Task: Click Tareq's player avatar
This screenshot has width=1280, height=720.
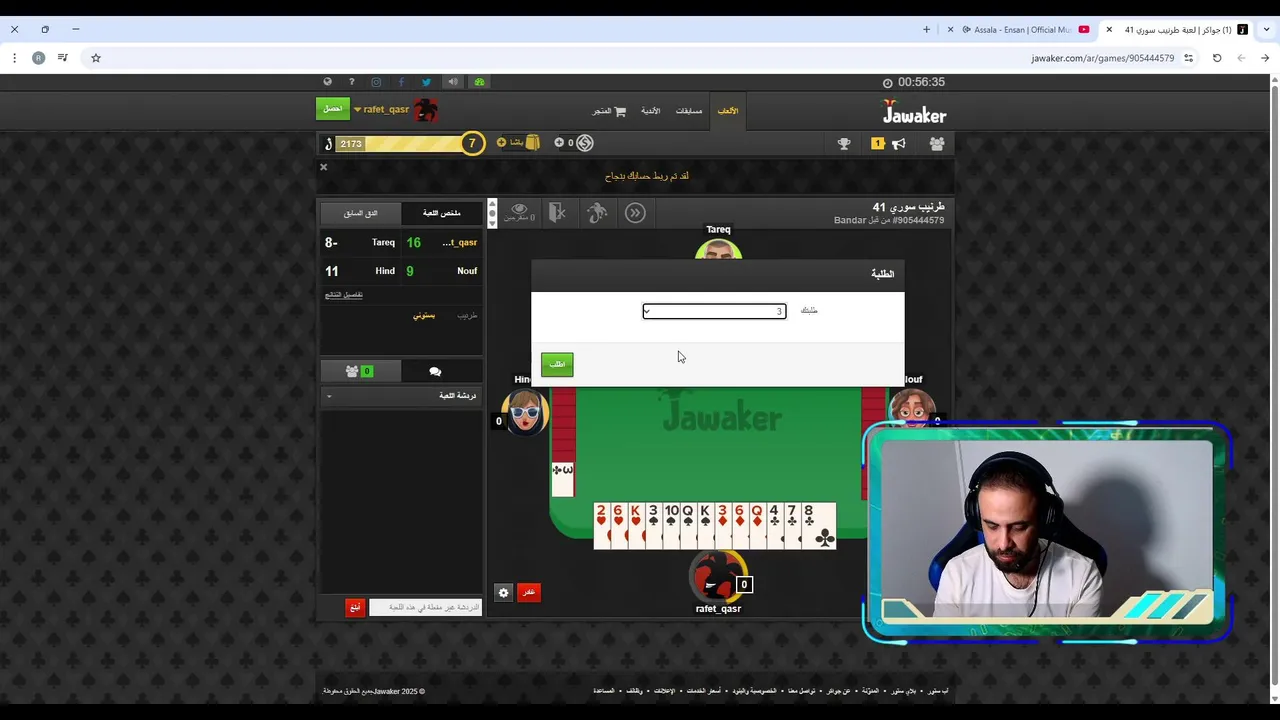Action: click(x=718, y=248)
